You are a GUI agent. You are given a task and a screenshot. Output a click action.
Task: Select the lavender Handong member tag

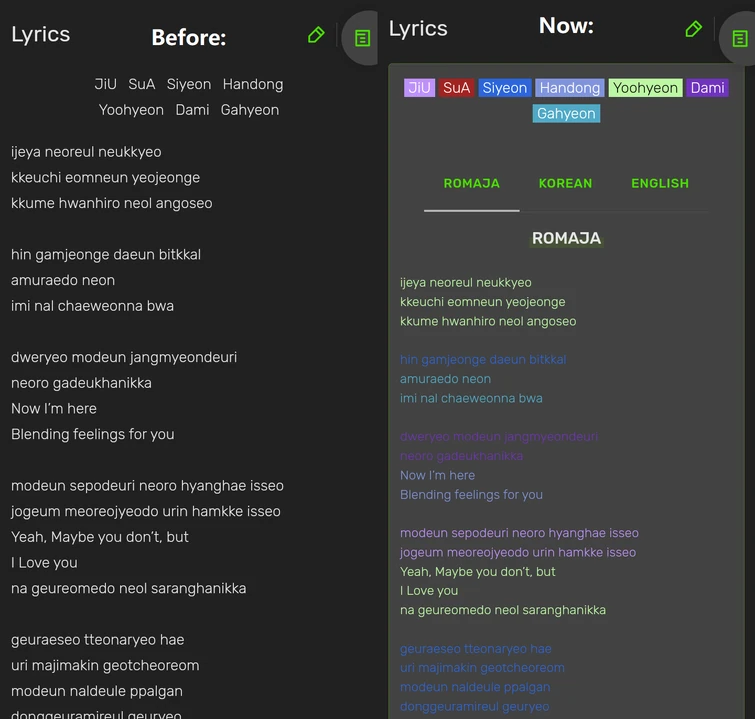(x=569, y=88)
